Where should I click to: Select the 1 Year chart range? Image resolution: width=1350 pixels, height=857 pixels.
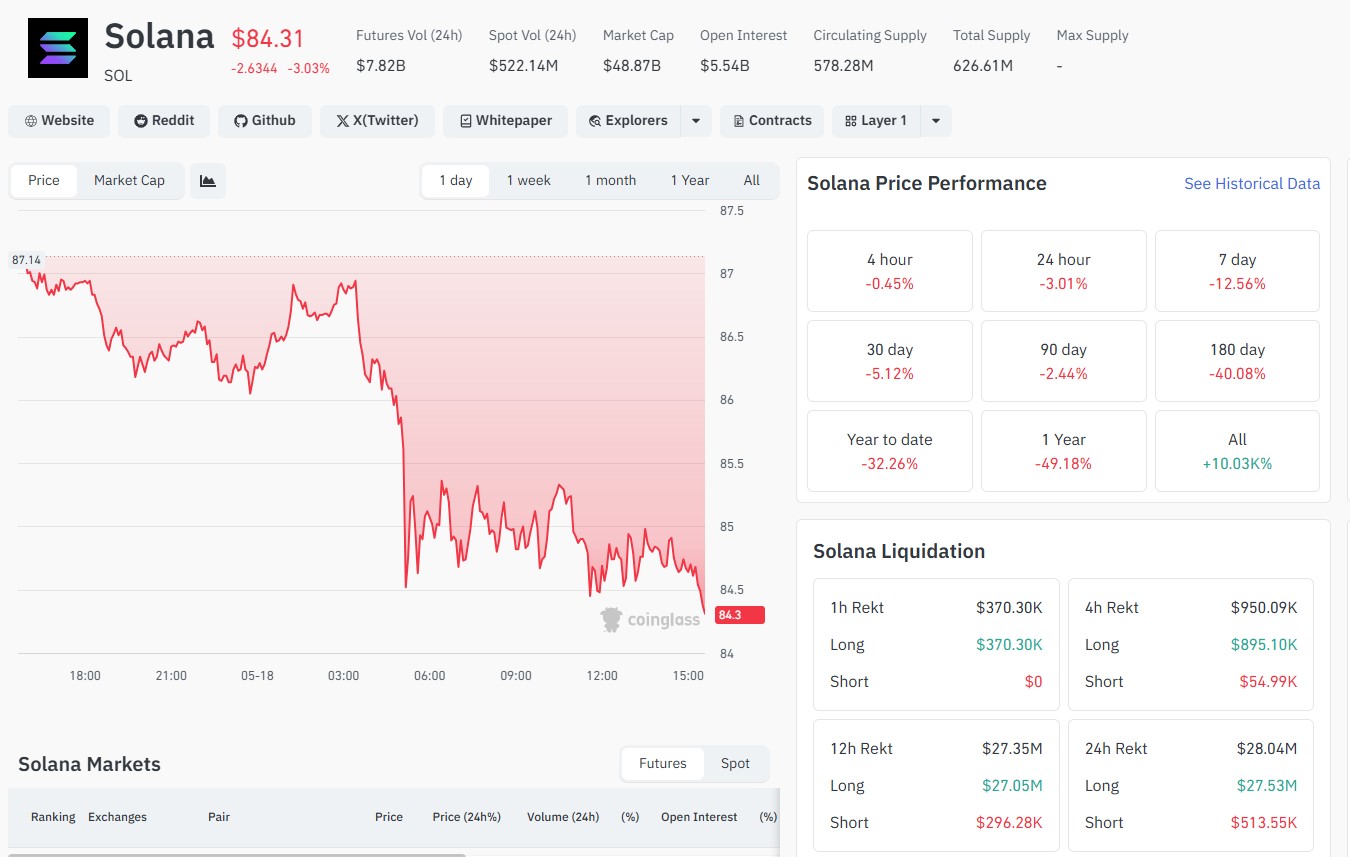[690, 181]
